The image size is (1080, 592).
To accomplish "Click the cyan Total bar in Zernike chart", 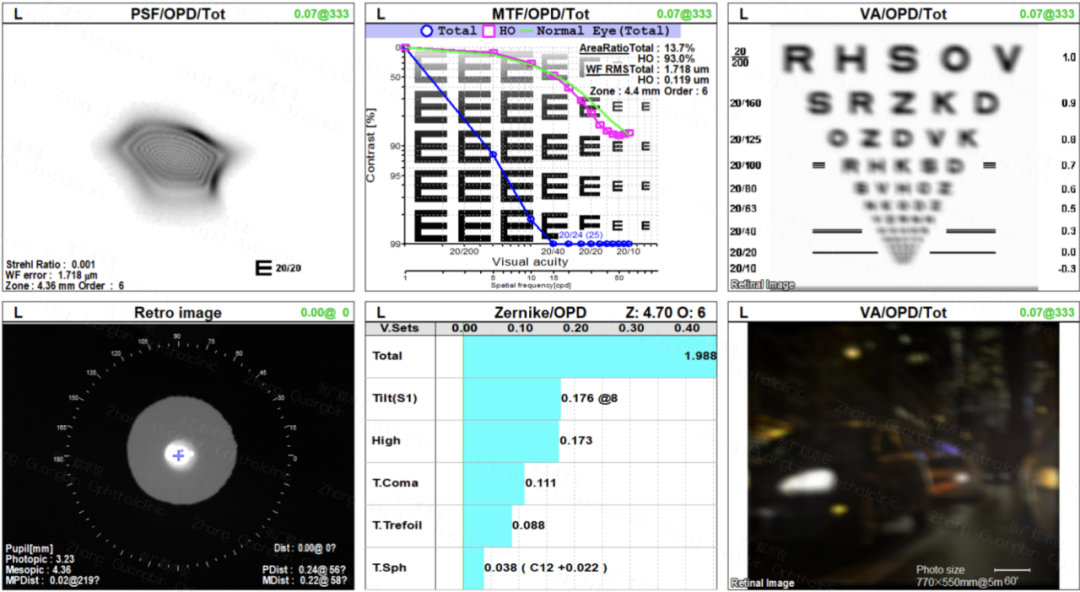I will (x=590, y=356).
